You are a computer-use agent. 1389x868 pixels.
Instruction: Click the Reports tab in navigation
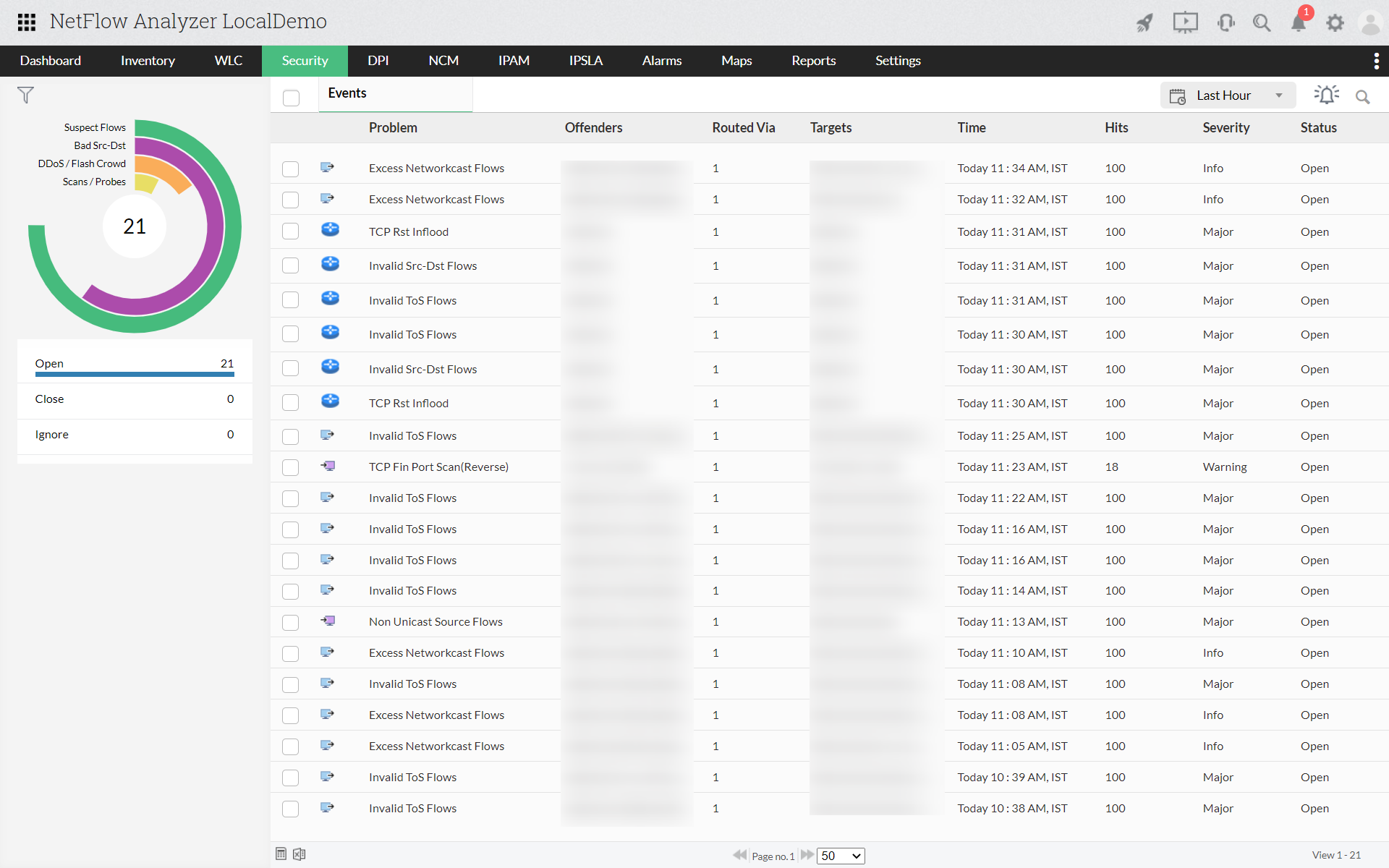pyautogui.click(x=812, y=60)
